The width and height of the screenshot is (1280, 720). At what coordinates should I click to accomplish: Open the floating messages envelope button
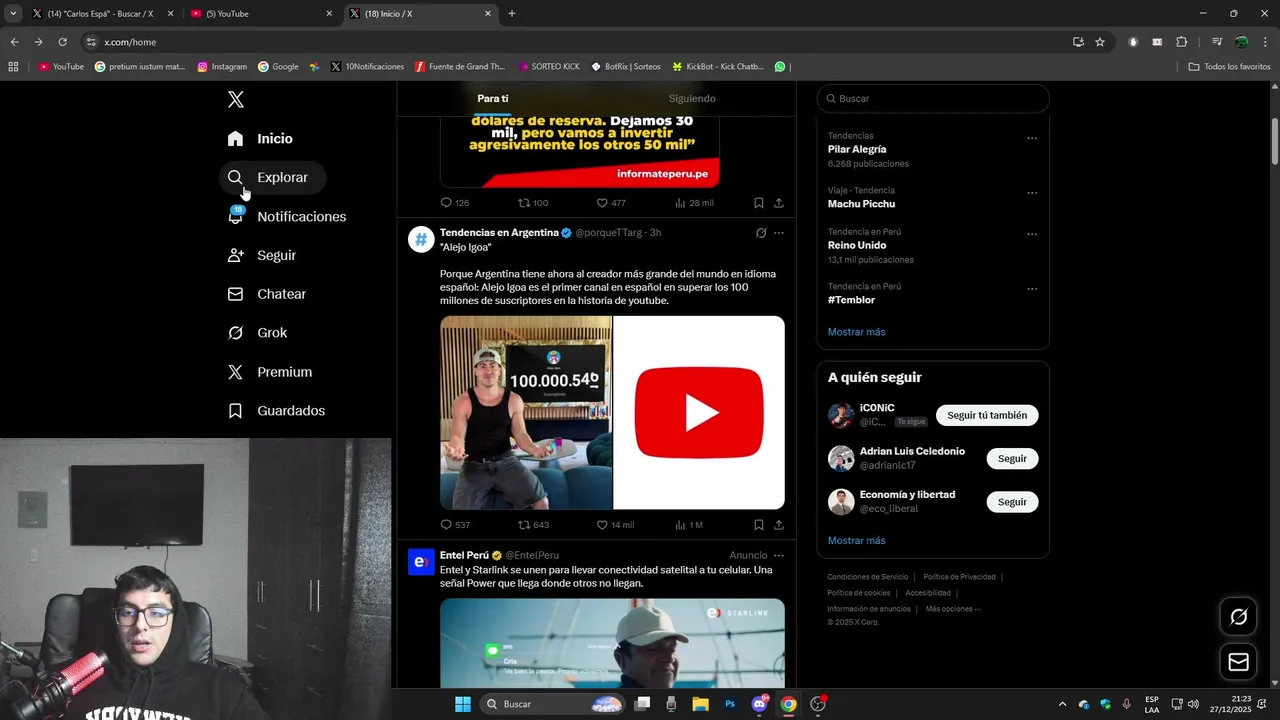coord(1238,662)
